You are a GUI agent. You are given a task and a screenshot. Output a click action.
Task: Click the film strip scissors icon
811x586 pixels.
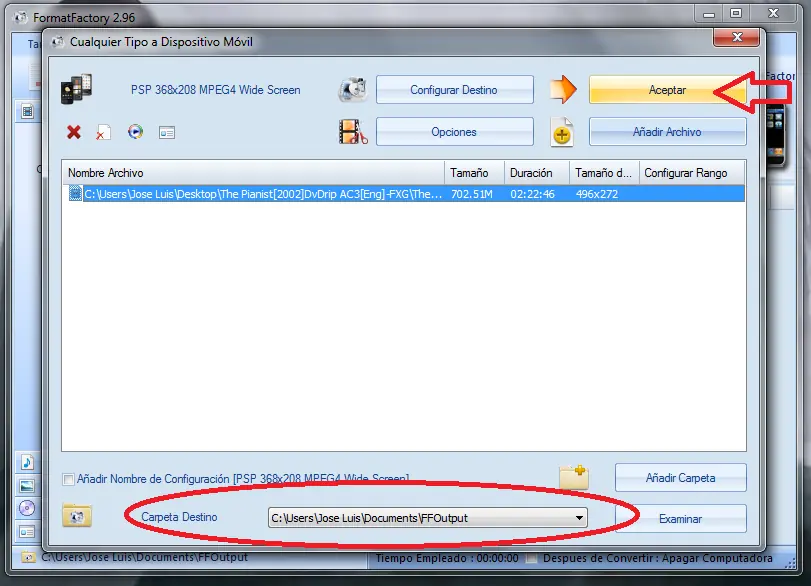353,131
